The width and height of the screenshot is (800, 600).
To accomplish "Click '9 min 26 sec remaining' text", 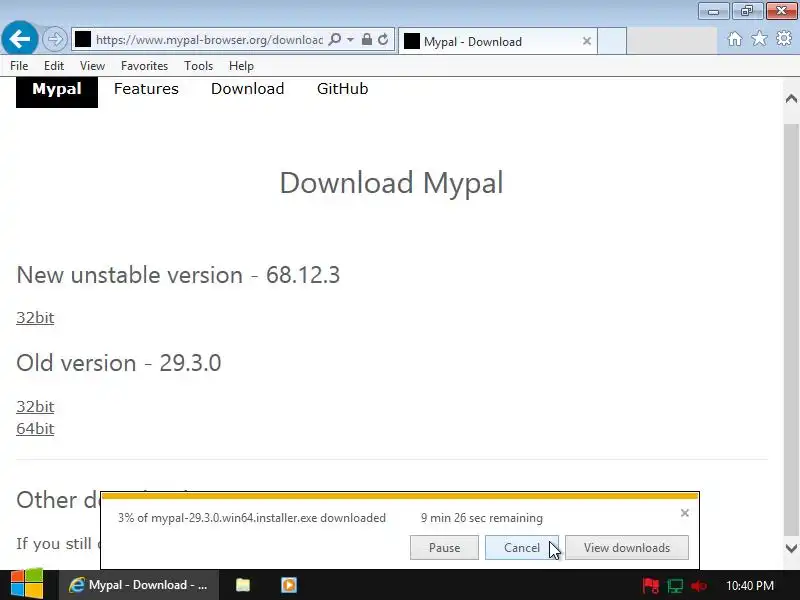I will tap(482, 518).
